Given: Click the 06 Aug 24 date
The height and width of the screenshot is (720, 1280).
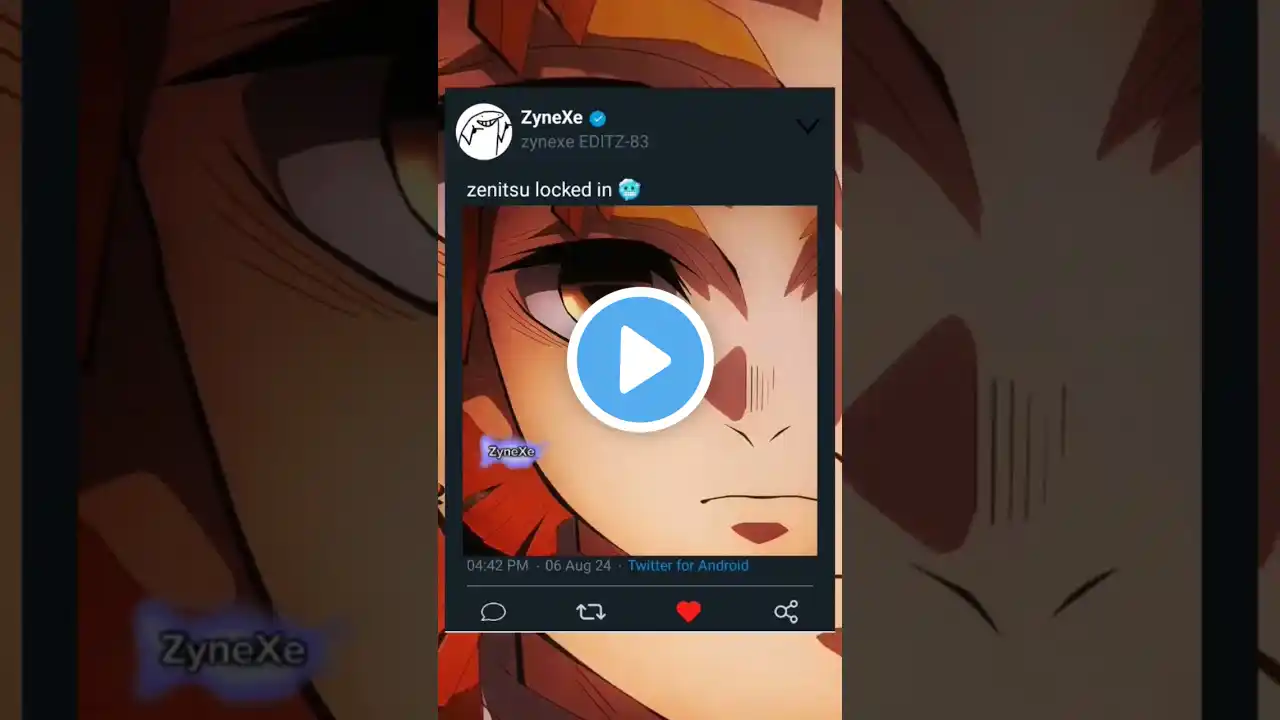Looking at the screenshot, I should pos(578,566).
